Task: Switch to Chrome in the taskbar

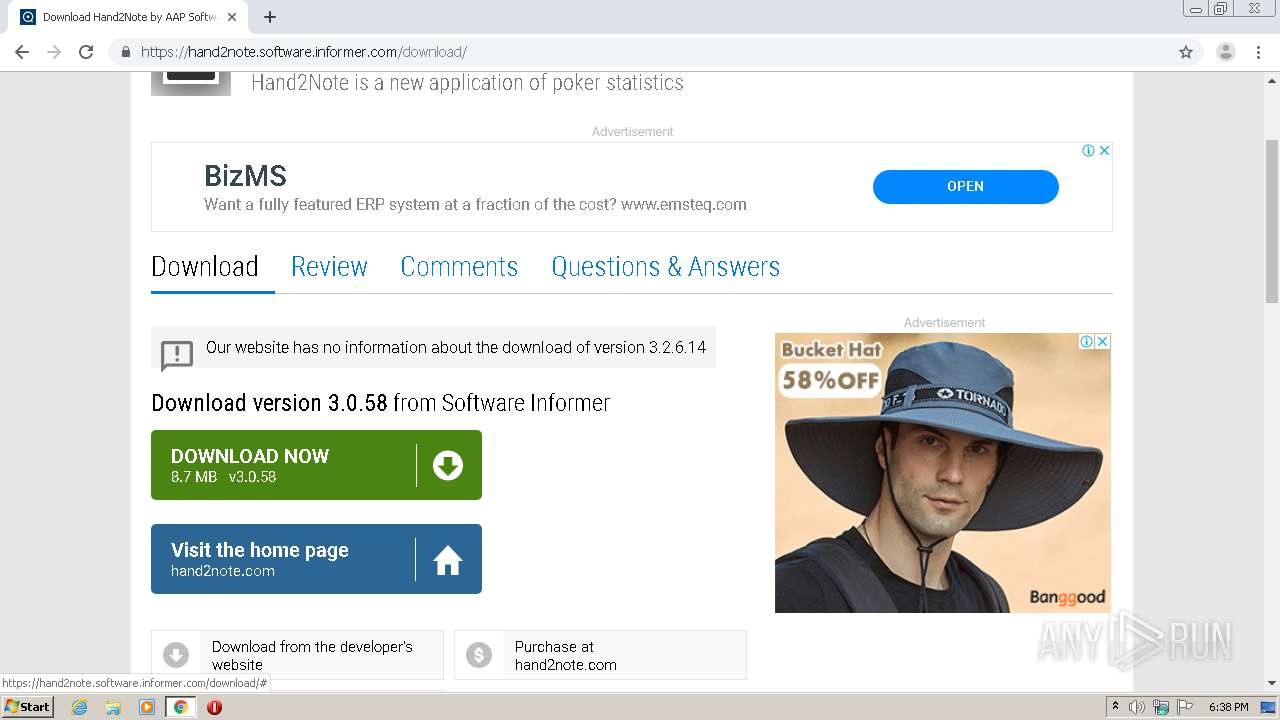Action: tap(181, 707)
